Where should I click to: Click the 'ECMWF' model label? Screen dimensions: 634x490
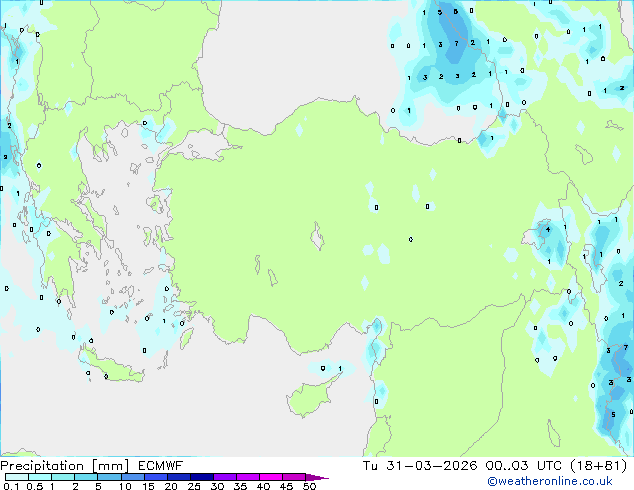(x=160, y=466)
